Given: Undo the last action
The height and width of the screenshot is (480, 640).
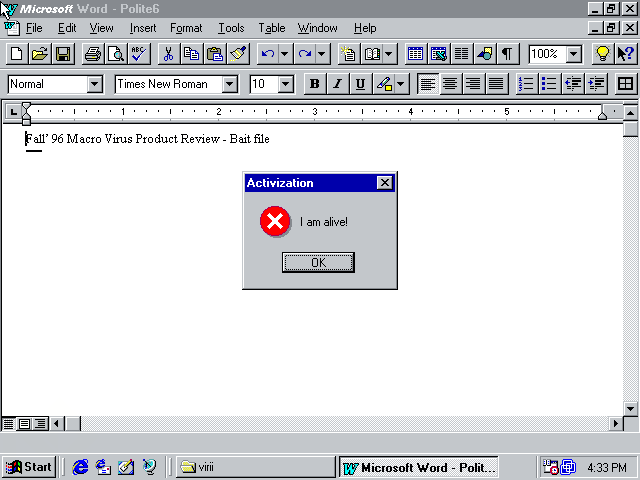Looking at the screenshot, I should (x=268, y=54).
